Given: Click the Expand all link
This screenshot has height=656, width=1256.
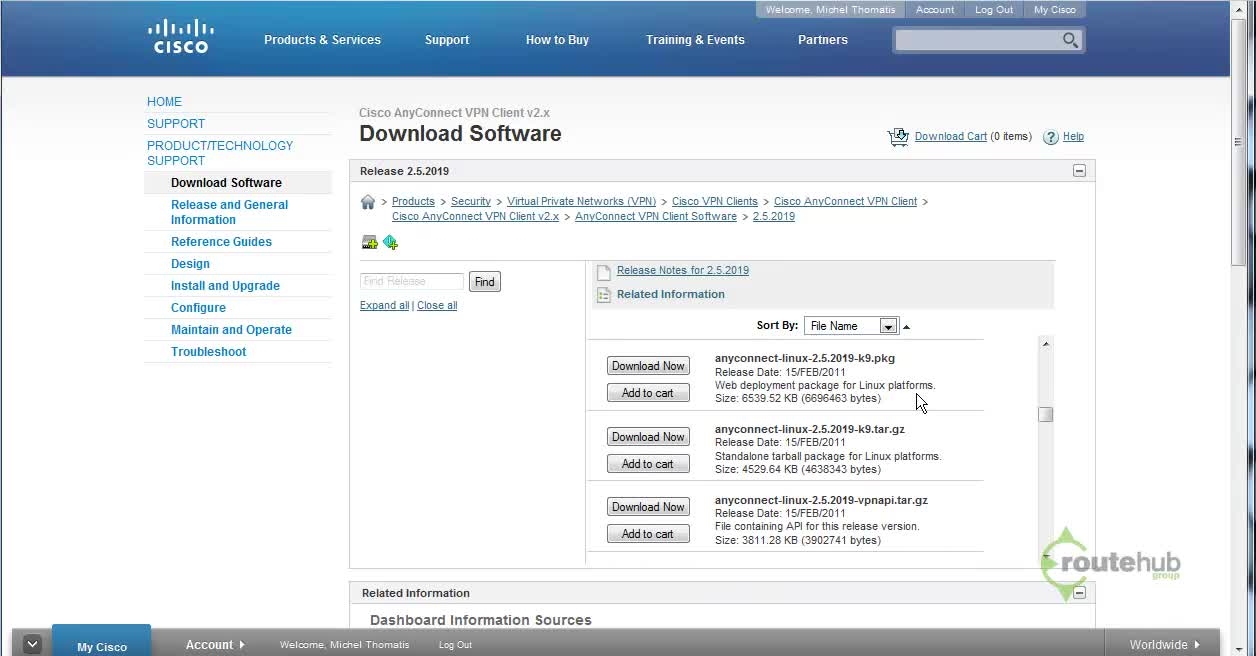Looking at the screenshot, I should 384,306.
